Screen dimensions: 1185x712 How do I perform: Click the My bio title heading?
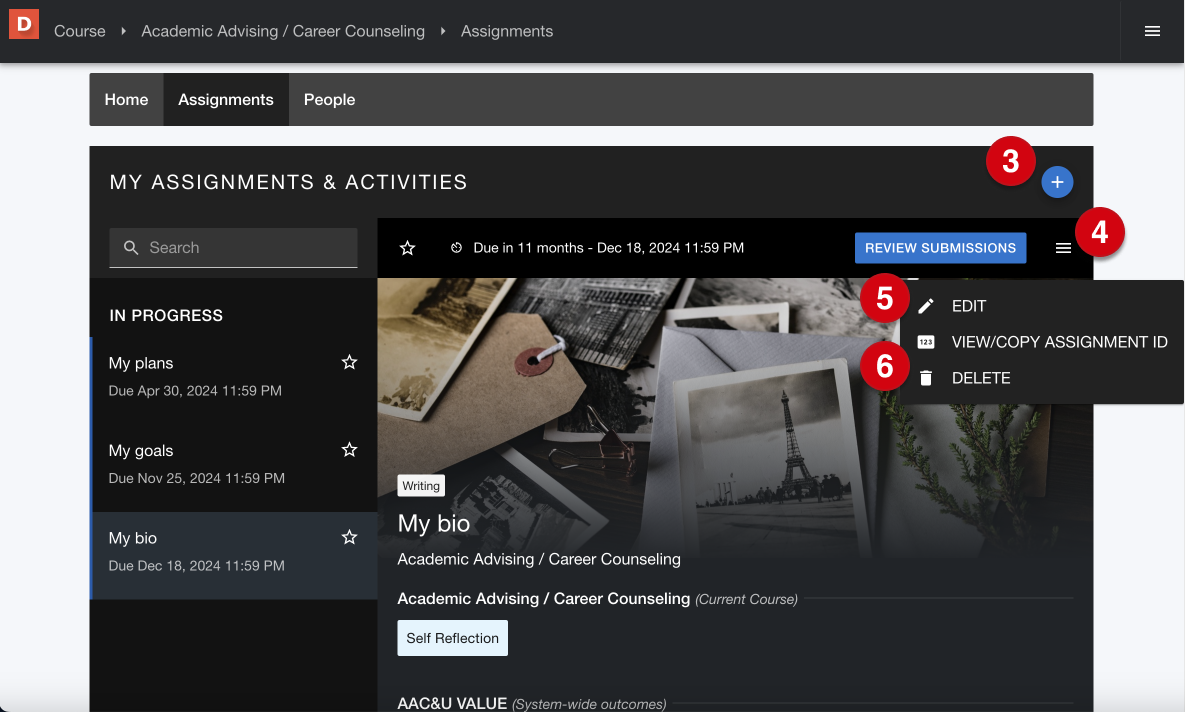click(434, 524)
